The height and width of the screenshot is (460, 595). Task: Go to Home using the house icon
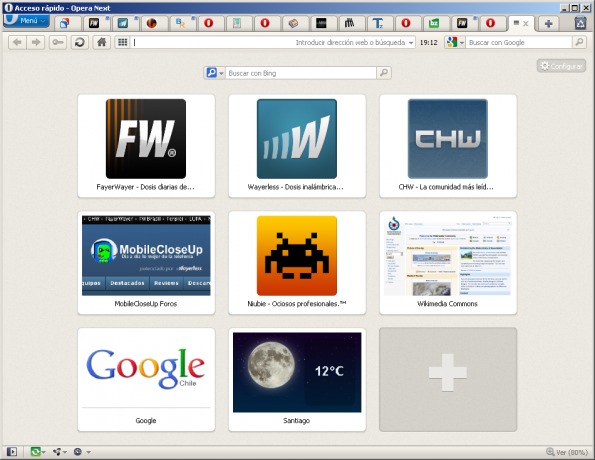pos(101,43)
